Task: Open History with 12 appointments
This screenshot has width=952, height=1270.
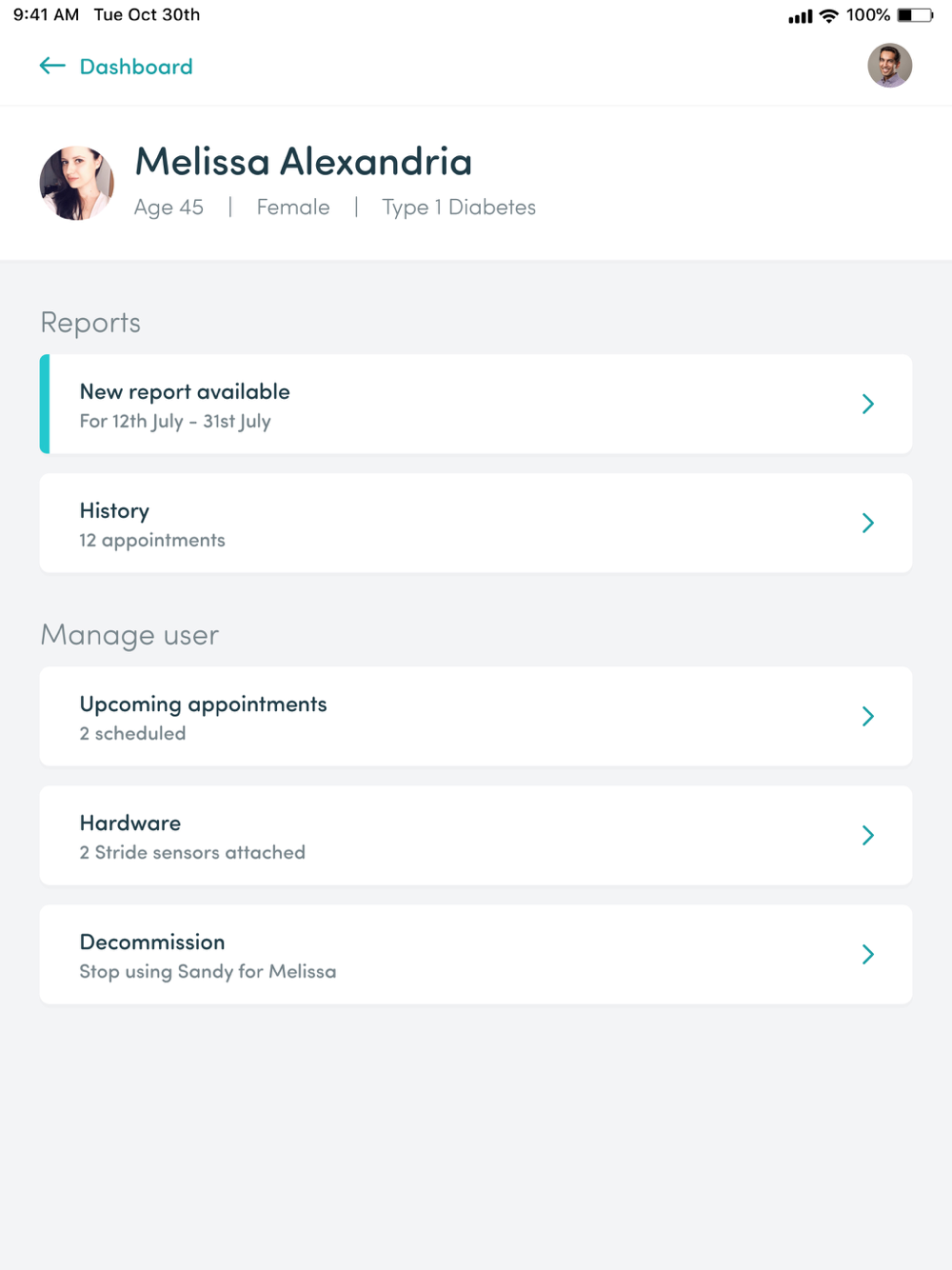Action: click(x=476, y=523)
